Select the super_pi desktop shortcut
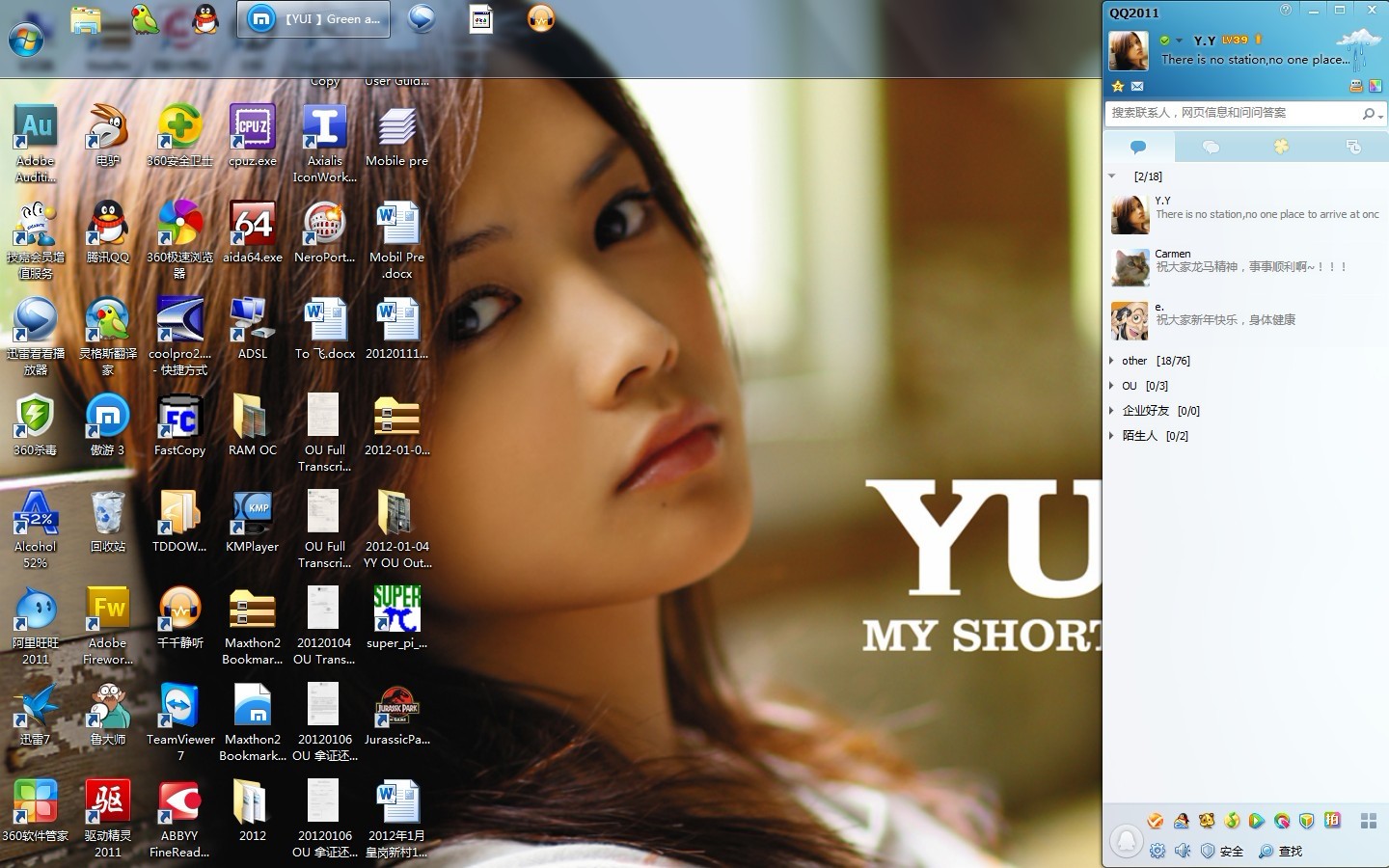Viewport: 1389px width, 868px height. (x=397, y=618)
